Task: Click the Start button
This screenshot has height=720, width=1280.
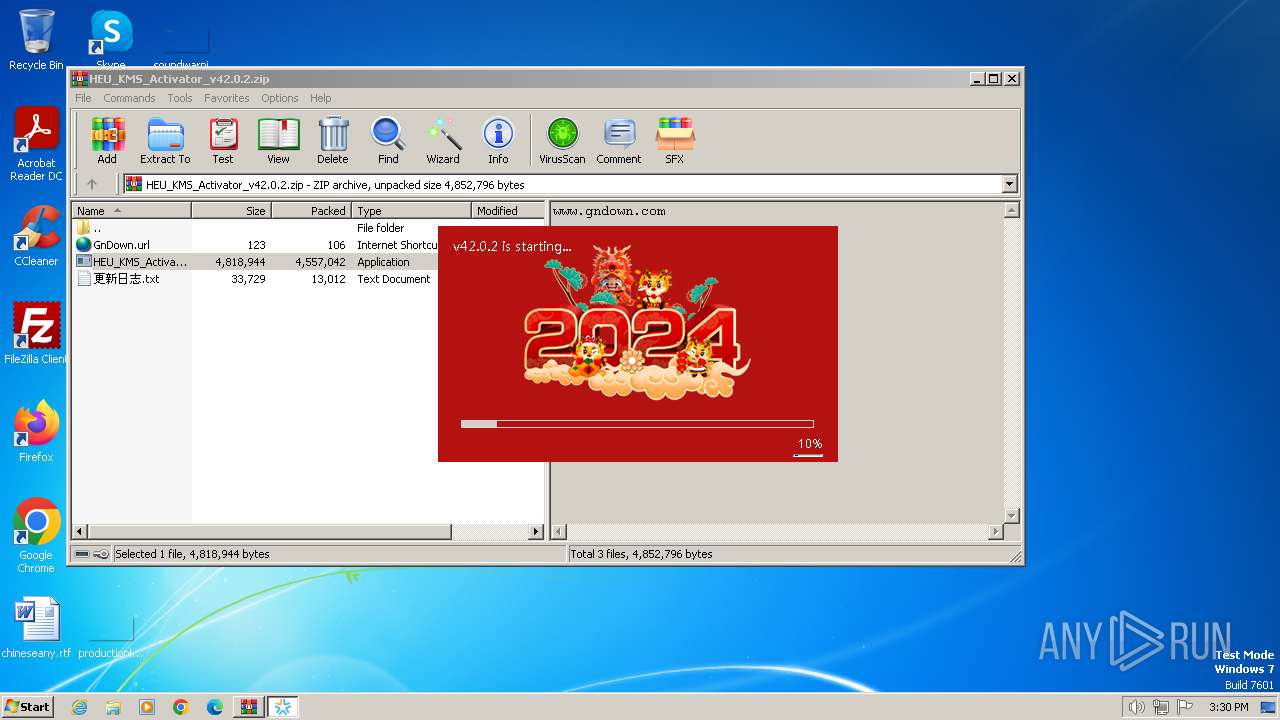Action: point(27,707)
